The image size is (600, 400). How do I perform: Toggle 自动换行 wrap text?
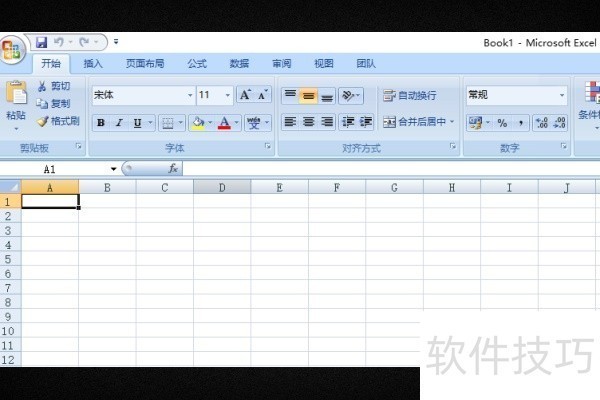tap(409, 95)
